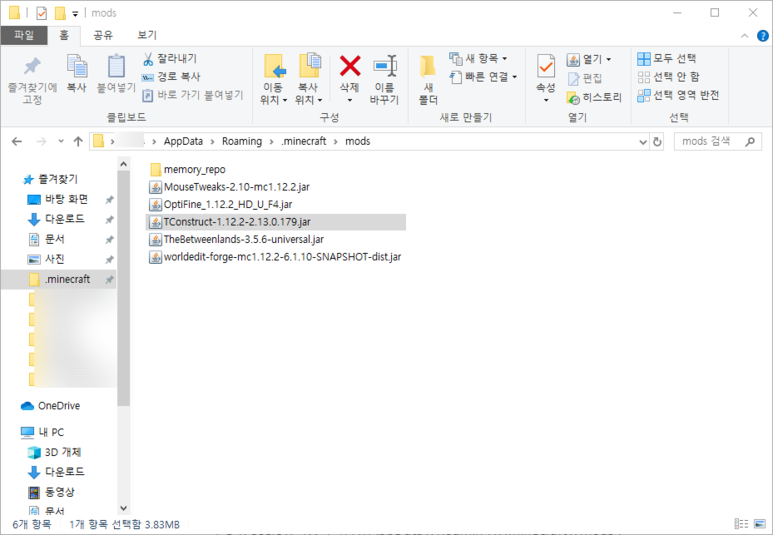
Task: Click the red X 삭제 (Delete) icon
Action: (x=350, y=67)
